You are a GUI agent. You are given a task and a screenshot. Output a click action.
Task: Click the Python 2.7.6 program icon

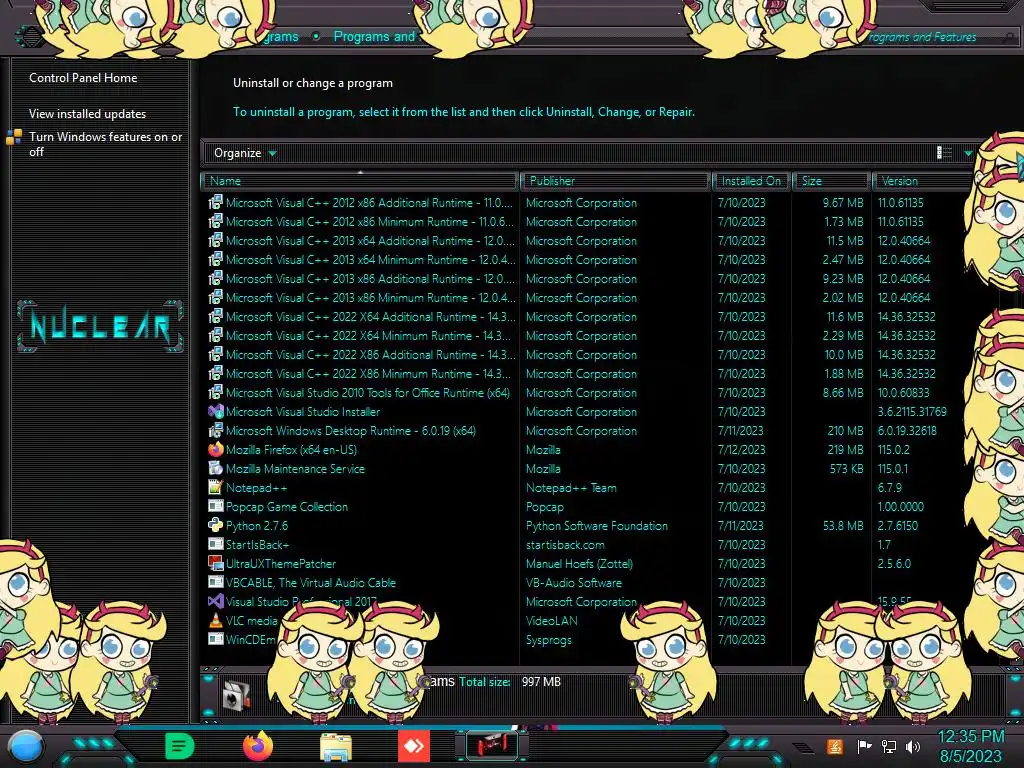pyautogui.click(x=216, y=525)
